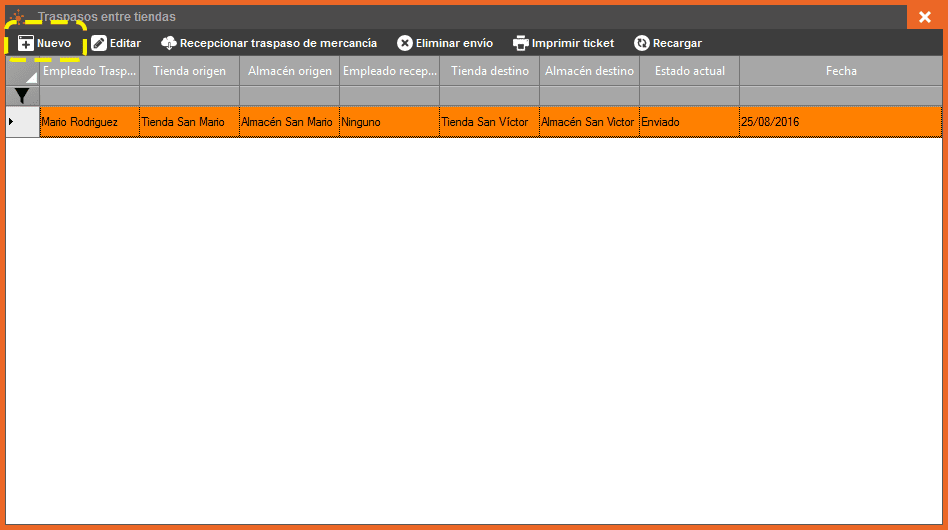Sort by Empleado Traspaso column header

(x=89, y=71)
